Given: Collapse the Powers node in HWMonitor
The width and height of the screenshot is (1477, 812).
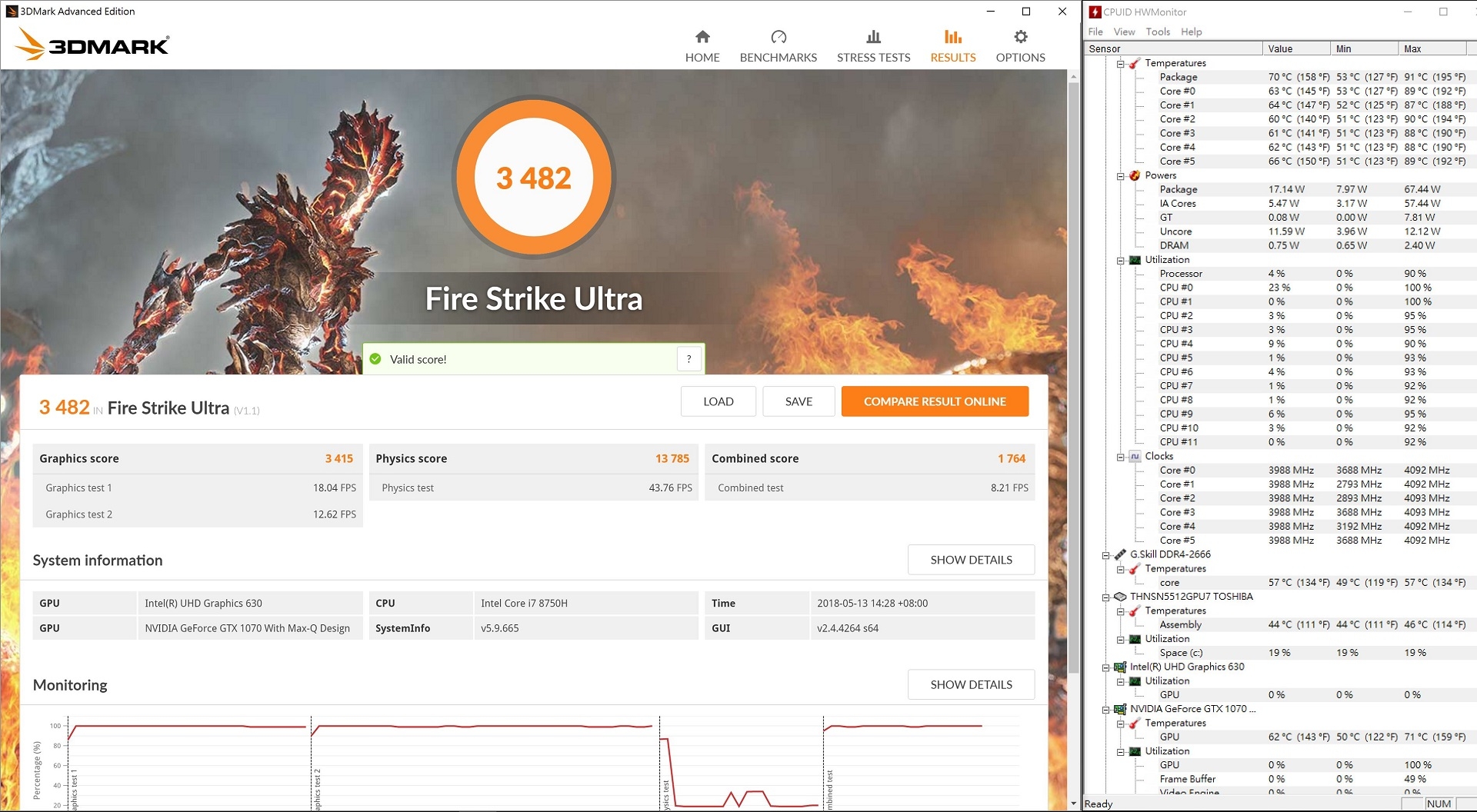Looking at the screenshot, I should coord(1121,176).
